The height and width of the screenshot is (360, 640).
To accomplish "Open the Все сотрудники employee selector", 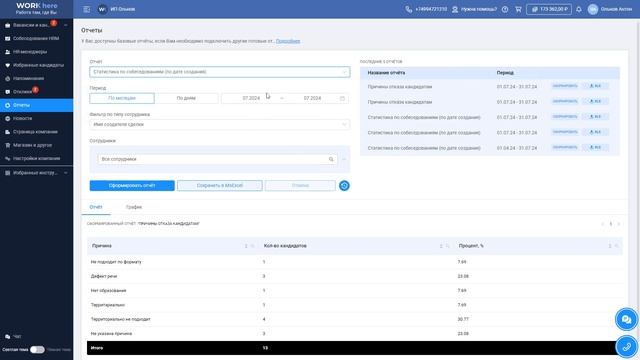I will click(x=218, y=159).
